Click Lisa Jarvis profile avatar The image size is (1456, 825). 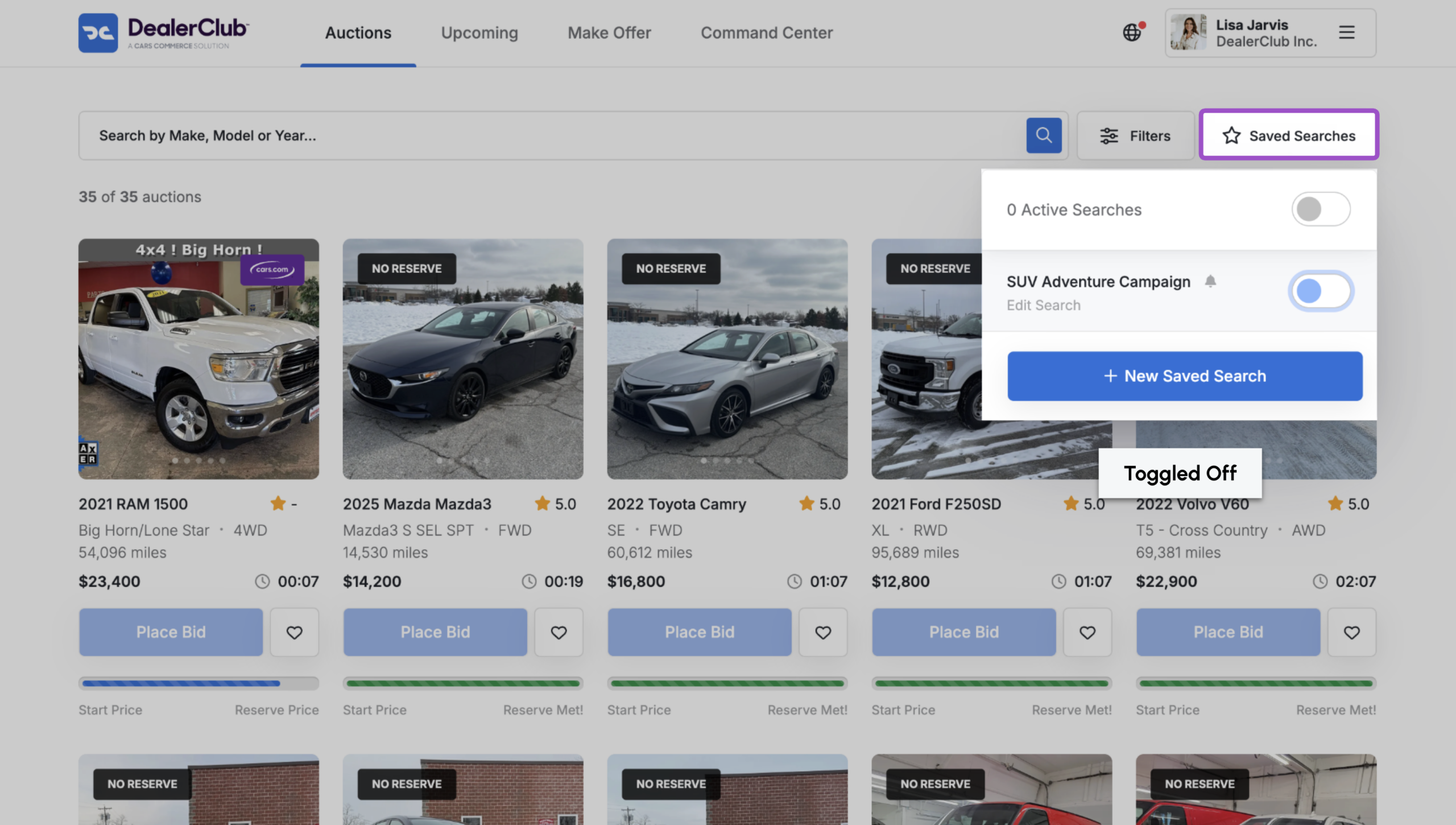point(1188,32)
